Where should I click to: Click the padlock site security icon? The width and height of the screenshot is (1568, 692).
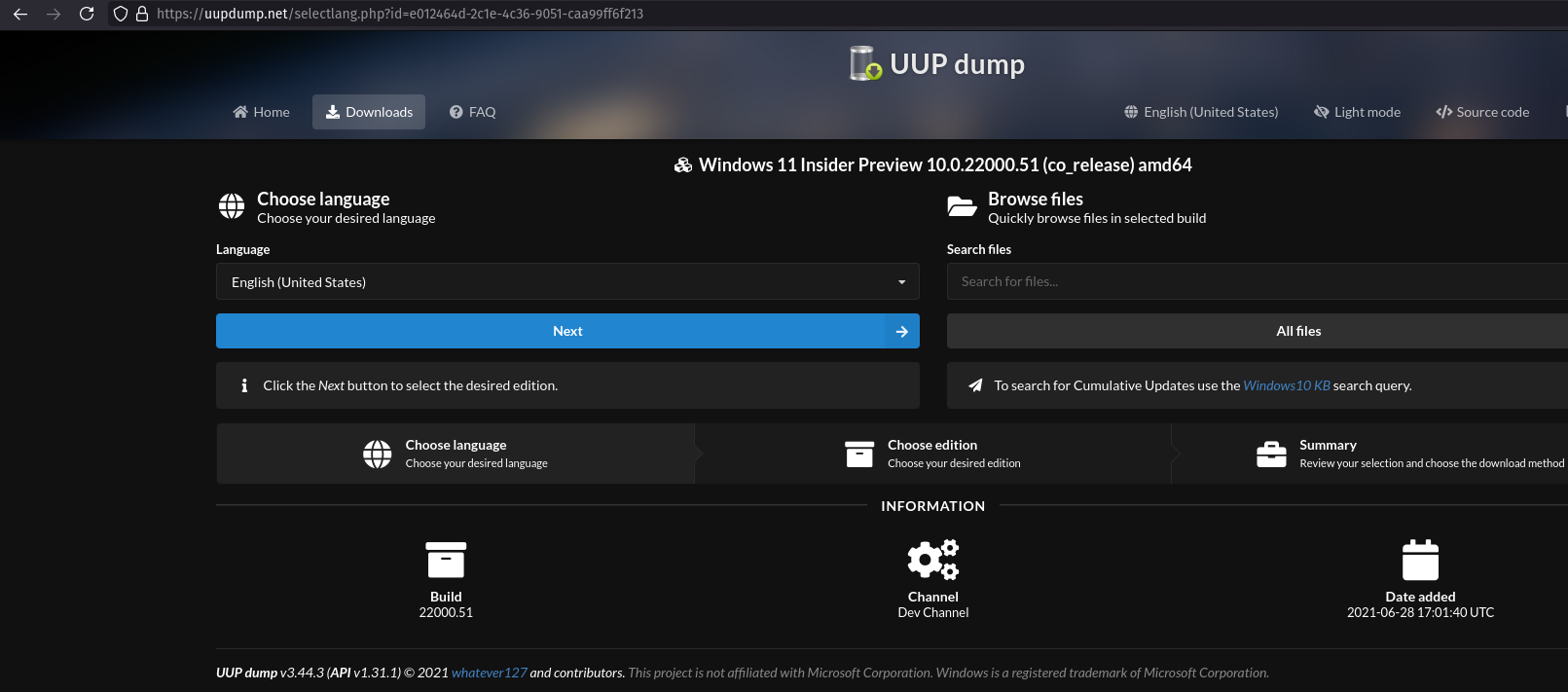[142, 14]
